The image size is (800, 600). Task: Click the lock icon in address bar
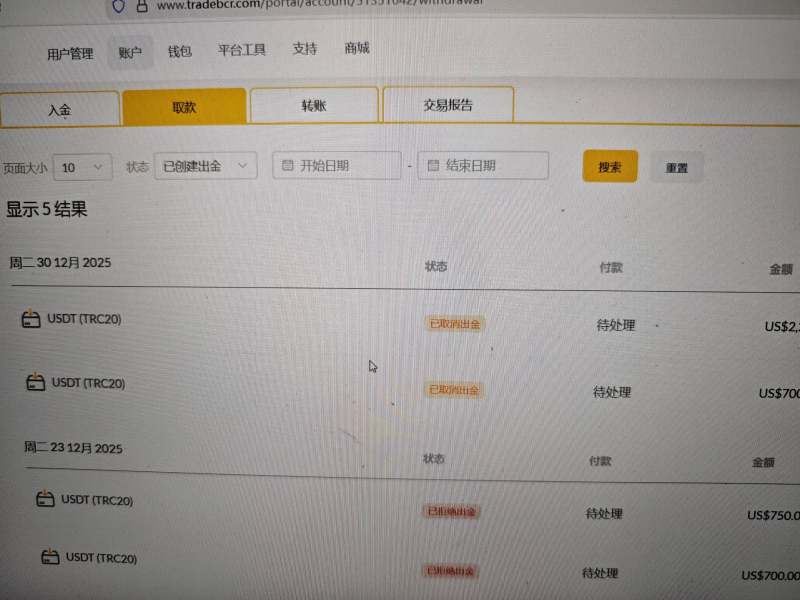(142, 6)
